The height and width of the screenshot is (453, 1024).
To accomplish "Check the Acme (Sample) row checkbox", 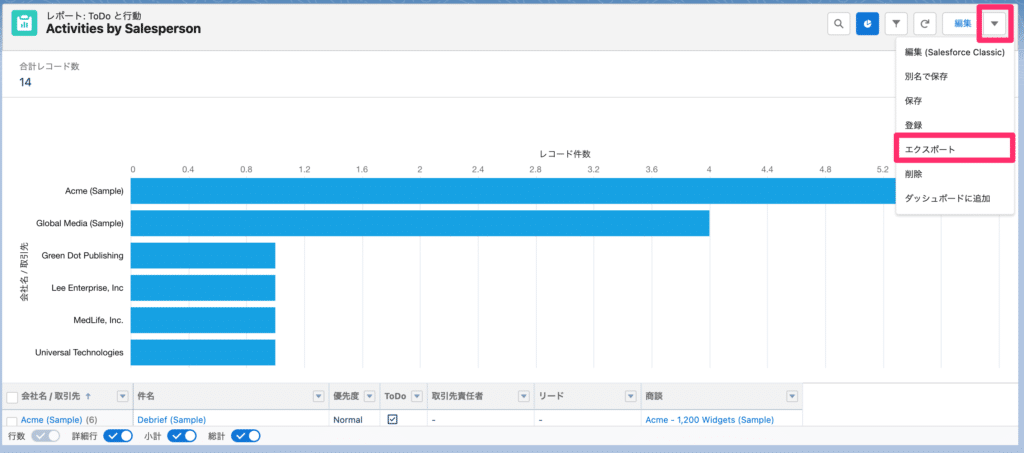I will (x=12, y=421).
